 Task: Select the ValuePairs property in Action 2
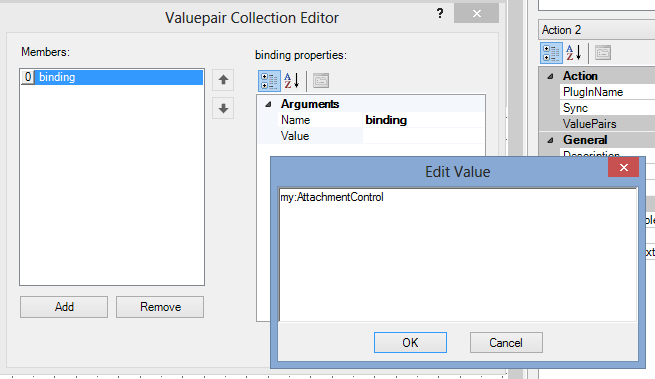click(607, 124)
